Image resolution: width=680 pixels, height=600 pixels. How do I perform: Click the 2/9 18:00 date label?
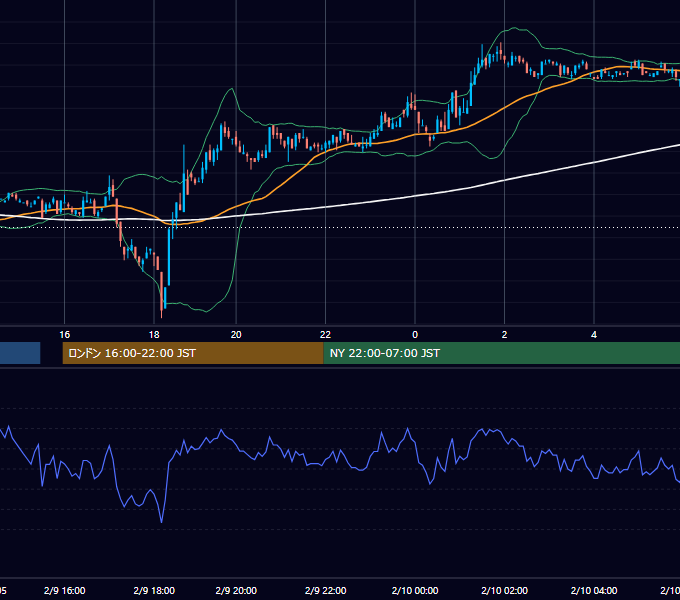point(154,590)
